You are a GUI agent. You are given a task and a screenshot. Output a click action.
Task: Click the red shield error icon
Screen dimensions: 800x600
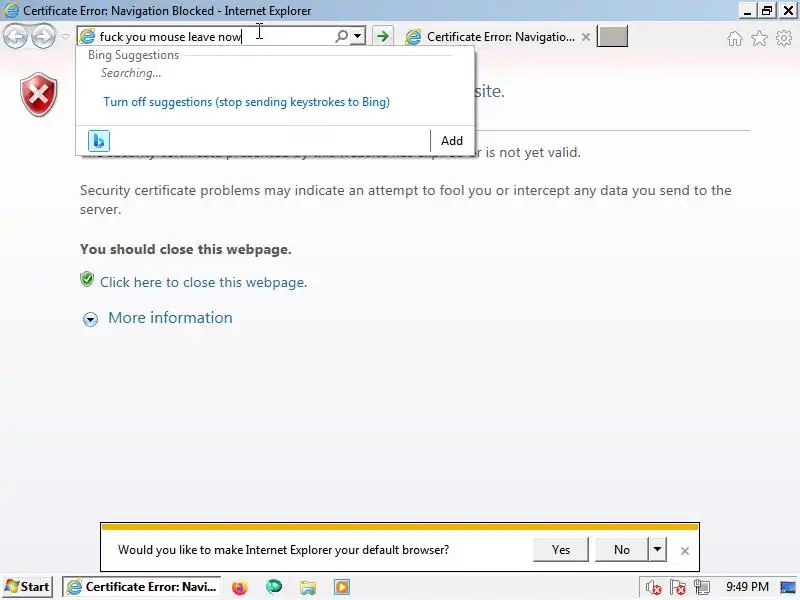[39, 94]
